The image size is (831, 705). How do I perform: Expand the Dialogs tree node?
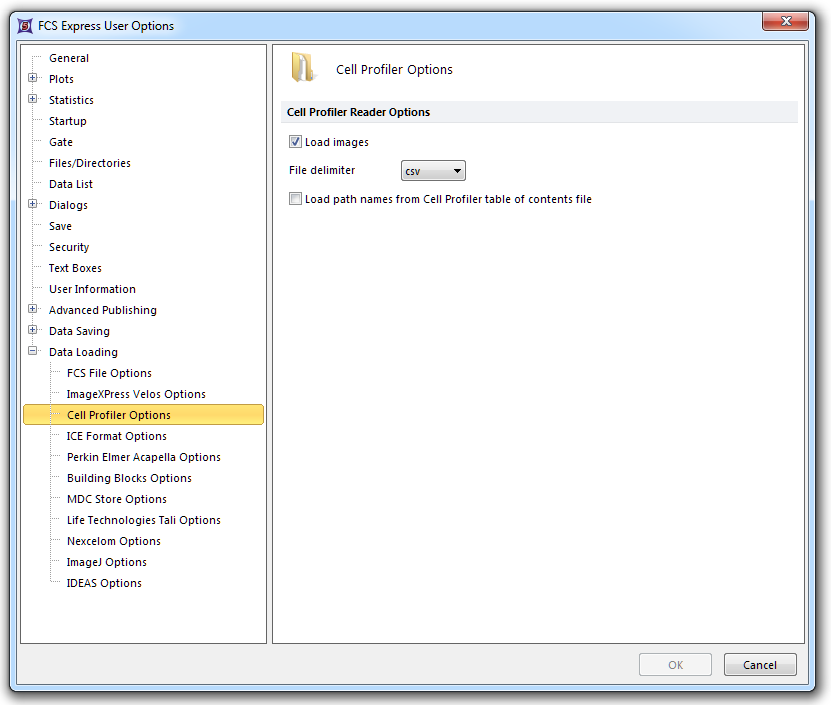[33, 204]
